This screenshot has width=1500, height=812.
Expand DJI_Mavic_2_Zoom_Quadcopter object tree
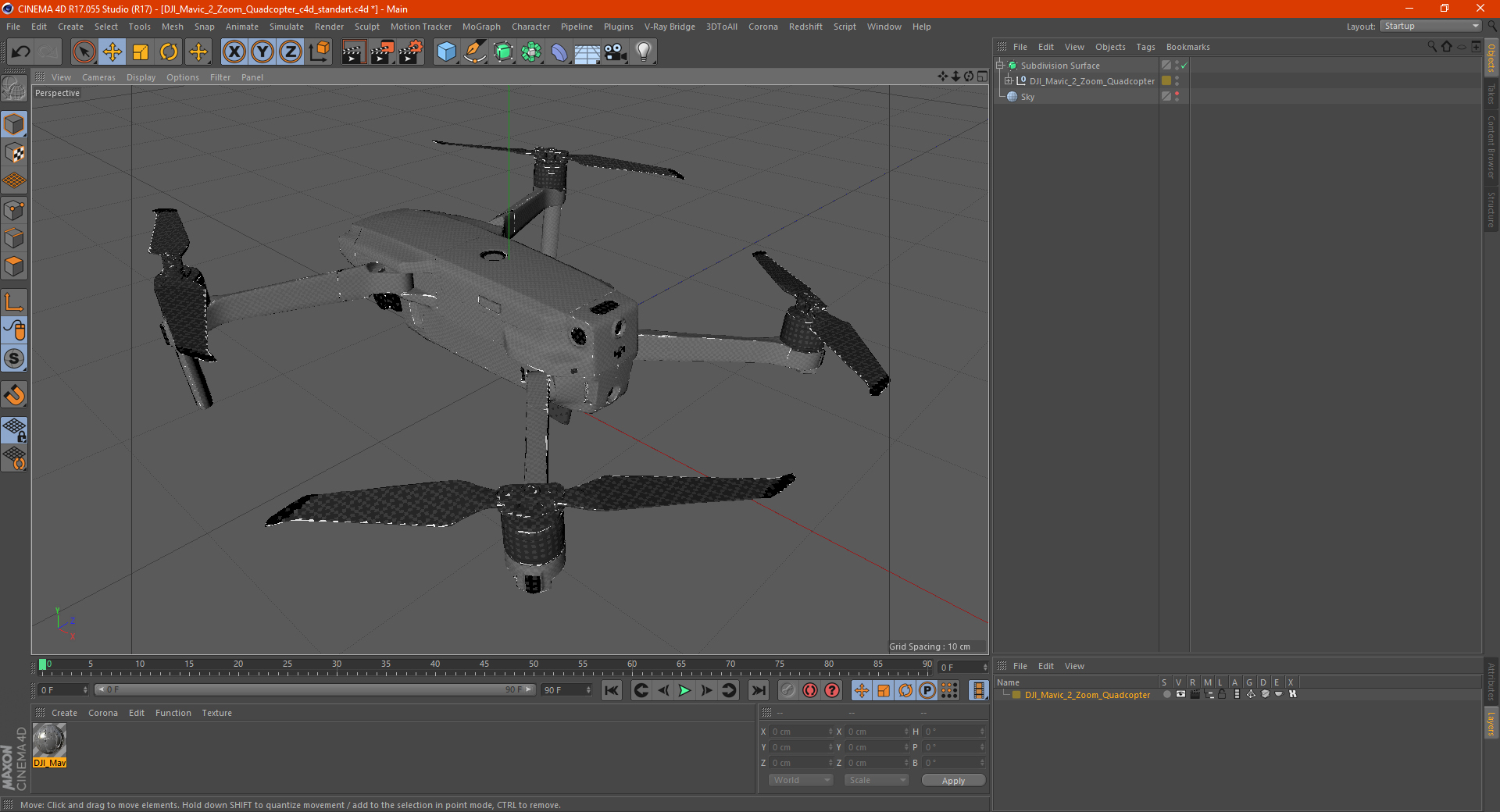1009,80
